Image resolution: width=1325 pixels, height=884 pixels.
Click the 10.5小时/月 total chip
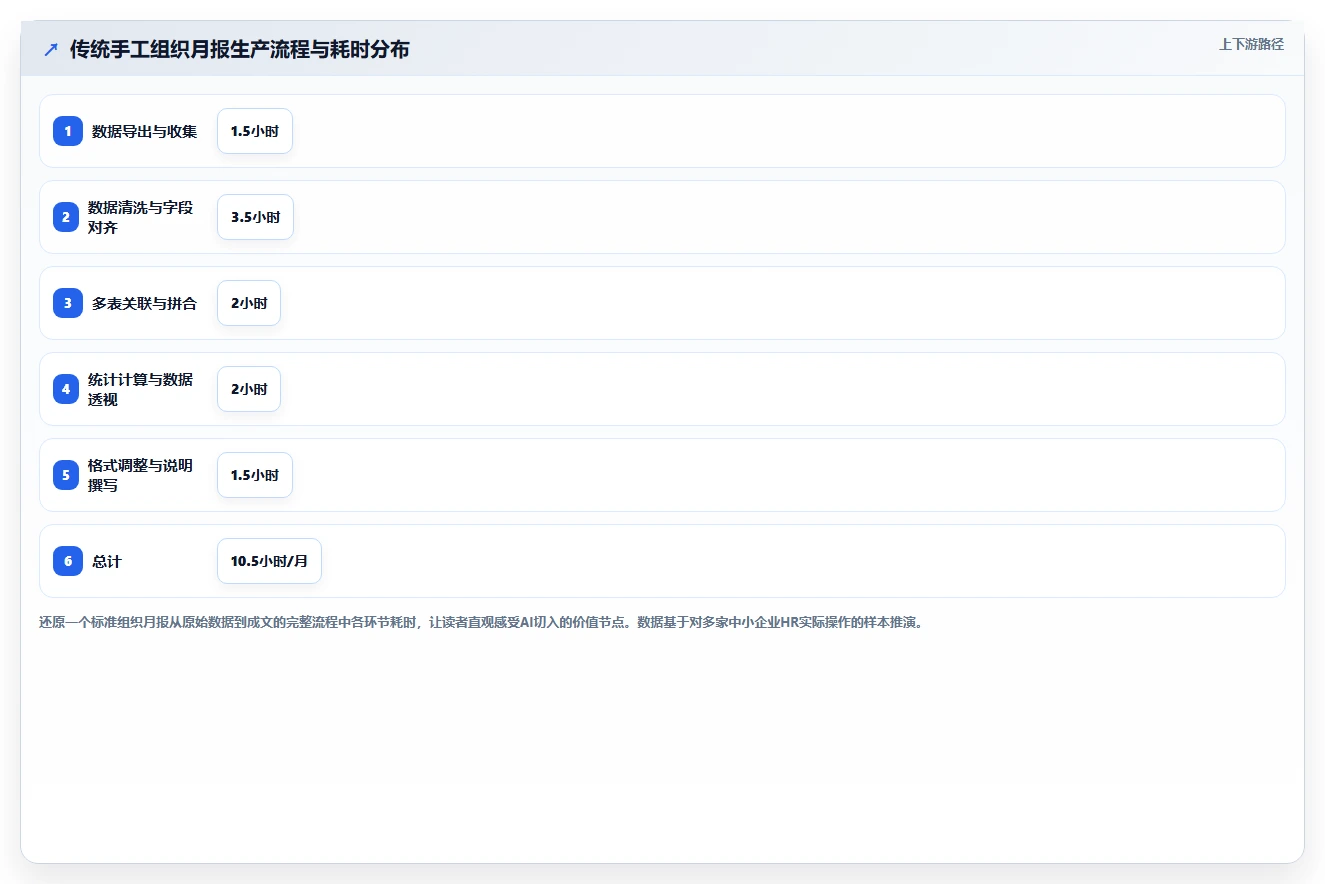[x=269, y=561]
